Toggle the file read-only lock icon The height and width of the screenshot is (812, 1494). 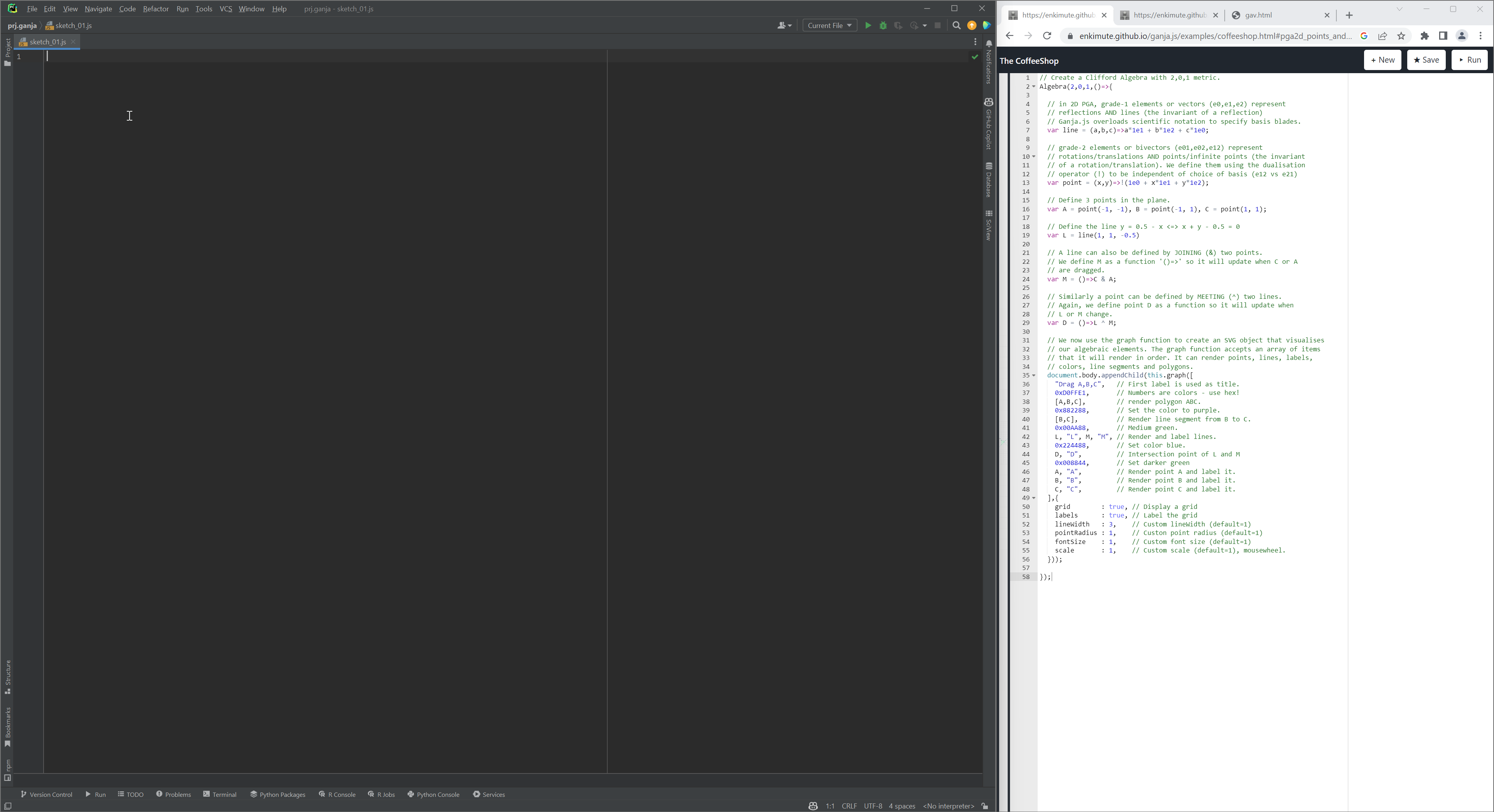[985, 806]
